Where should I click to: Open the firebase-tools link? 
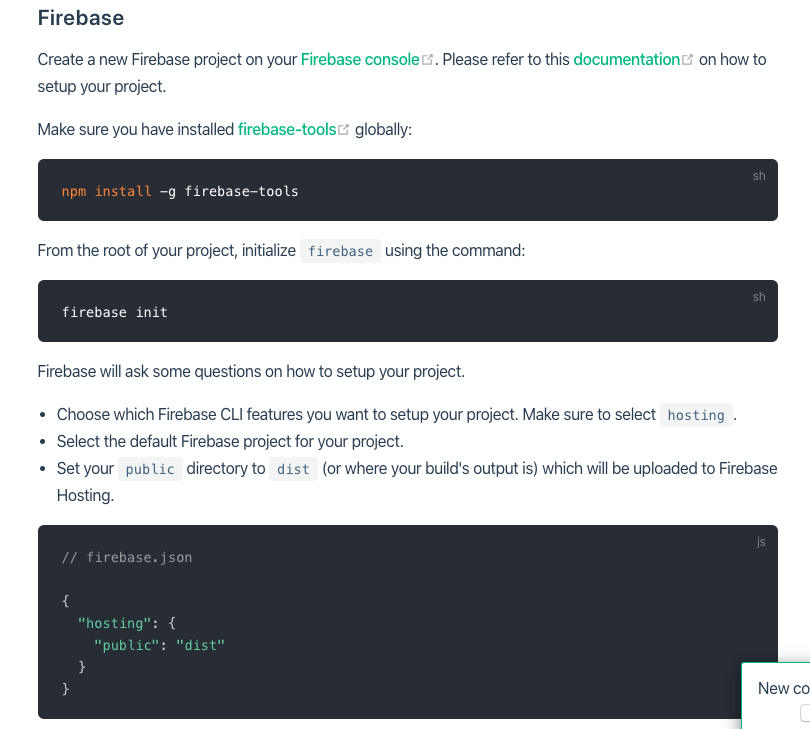coord(287,129)
